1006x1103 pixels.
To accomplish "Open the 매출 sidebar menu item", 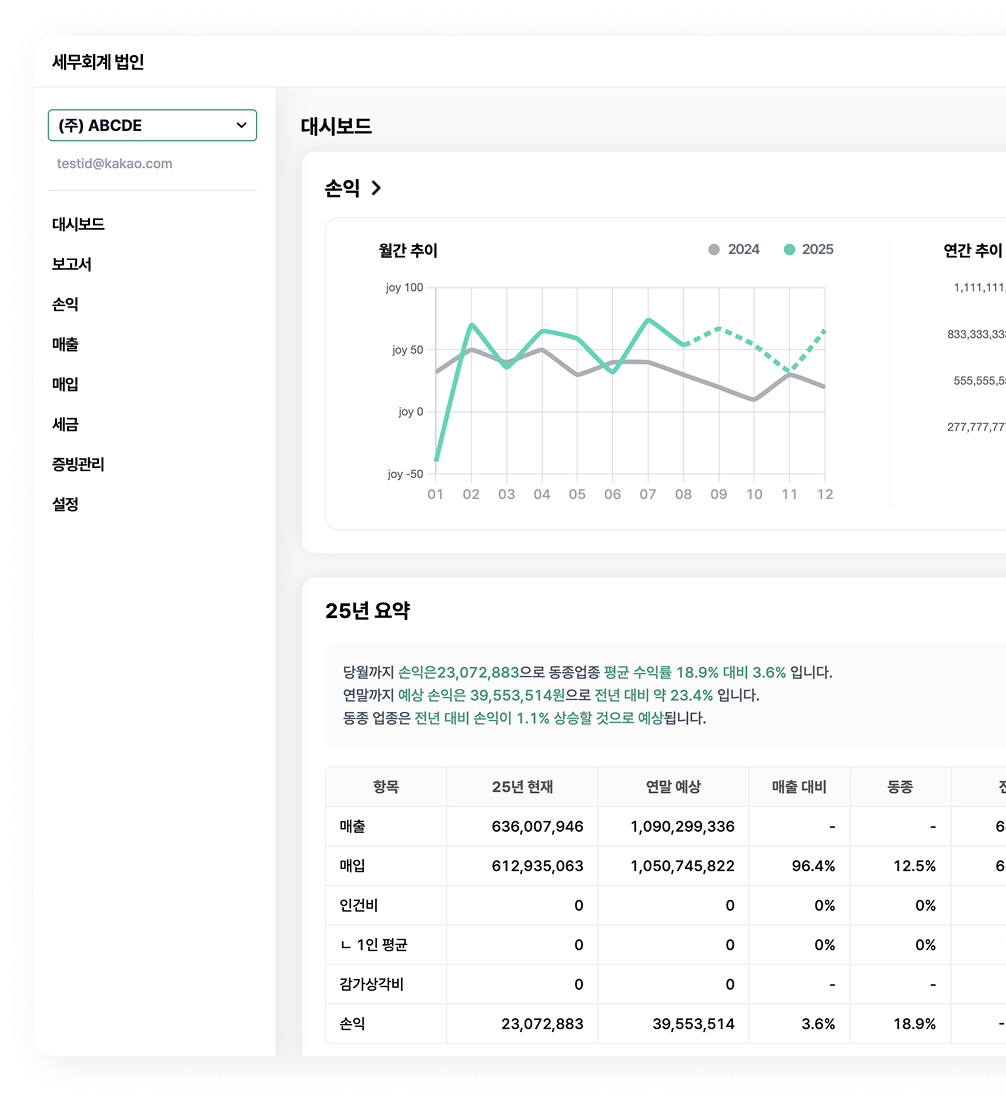I will coord(65,344).
